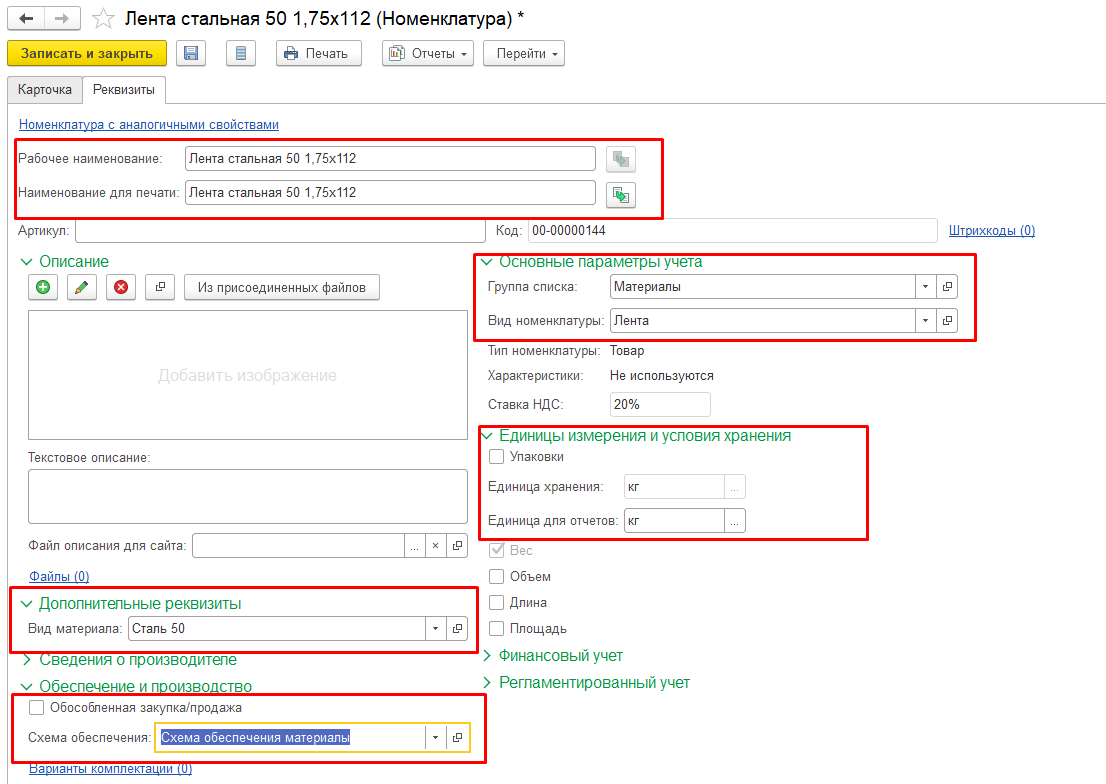Open the Варианты комплектации (0) link
Viewport: 1106px width, 784px height.
pyautogui.click(x=110, y=768)
